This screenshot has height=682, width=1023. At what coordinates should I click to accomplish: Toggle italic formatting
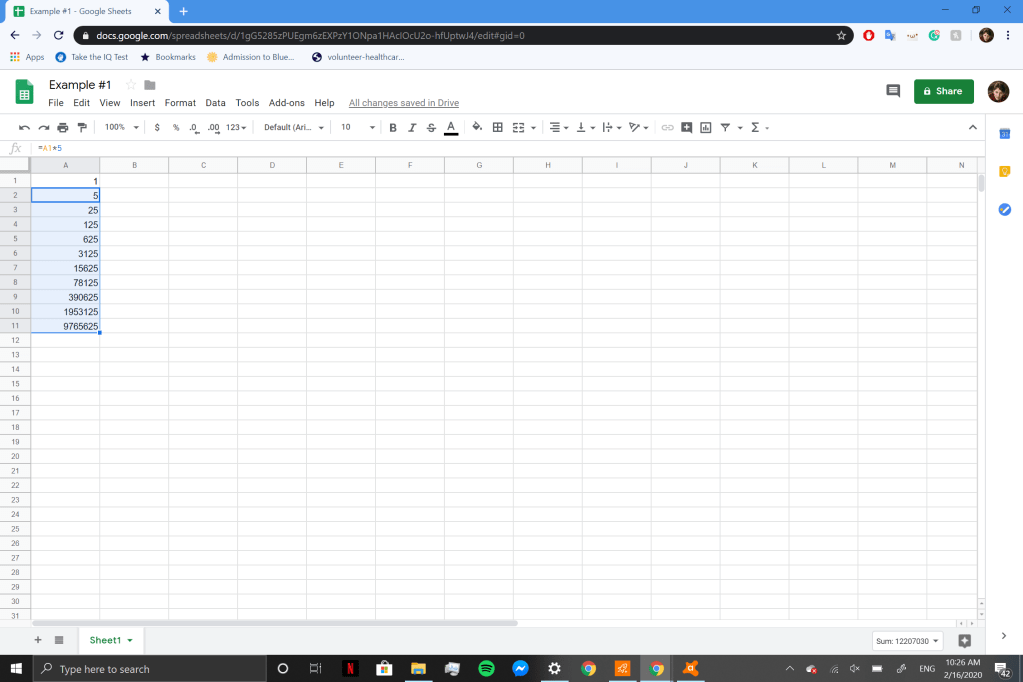[412, 128]
